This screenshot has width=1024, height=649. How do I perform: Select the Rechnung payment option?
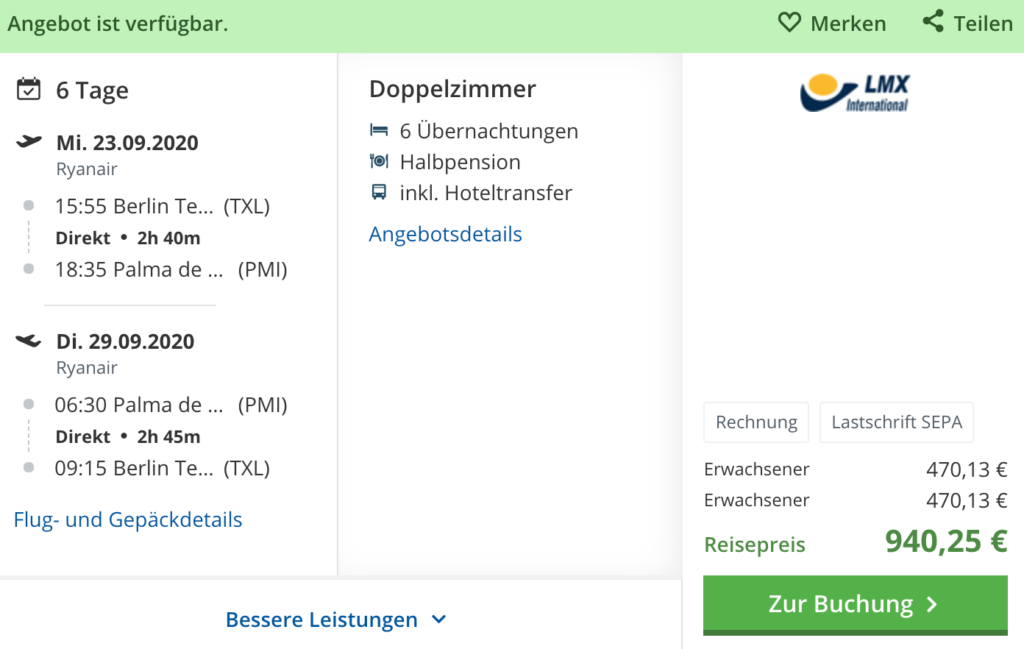[x=756, y=422]
